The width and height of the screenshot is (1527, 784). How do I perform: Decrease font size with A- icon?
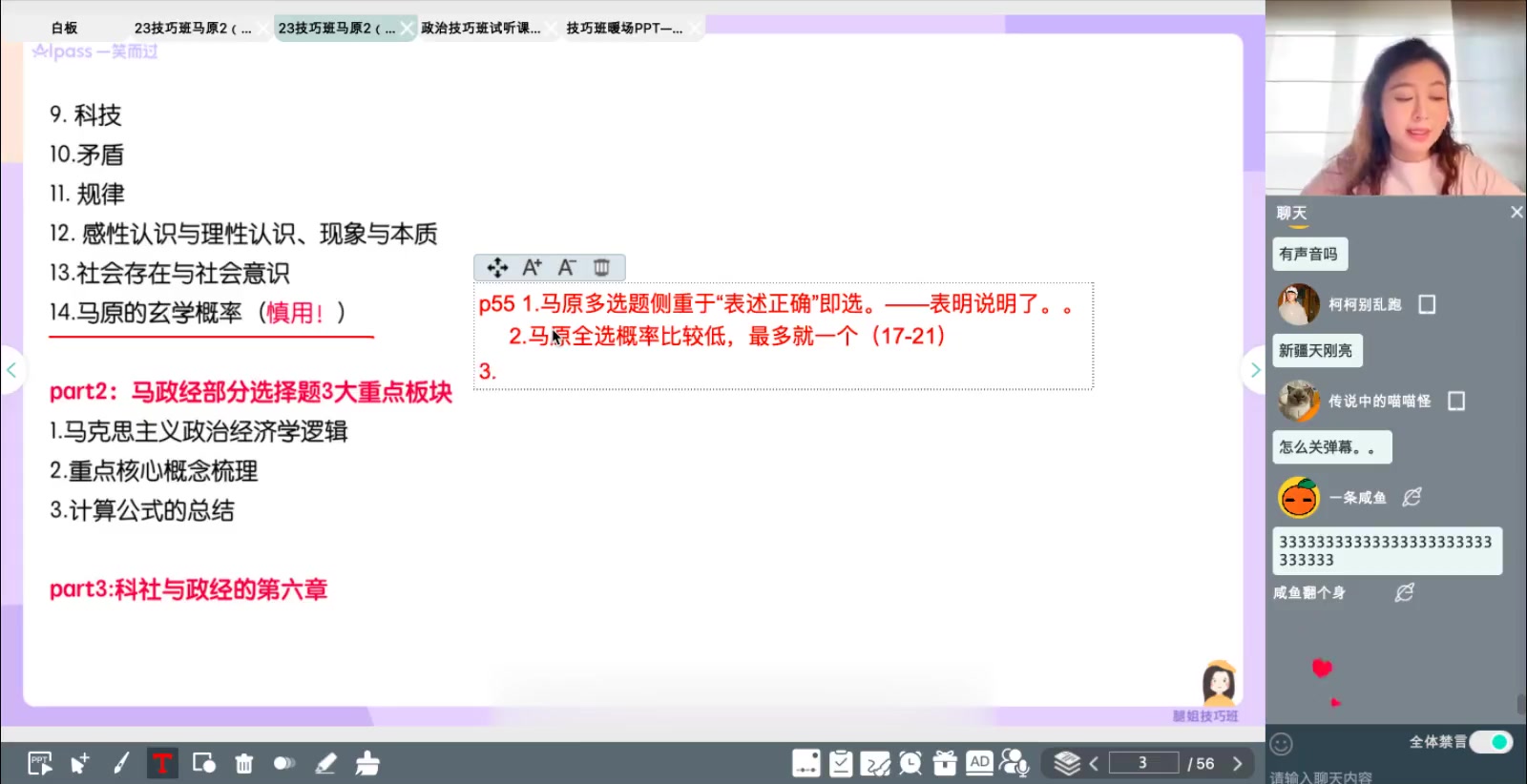(567, 268)
